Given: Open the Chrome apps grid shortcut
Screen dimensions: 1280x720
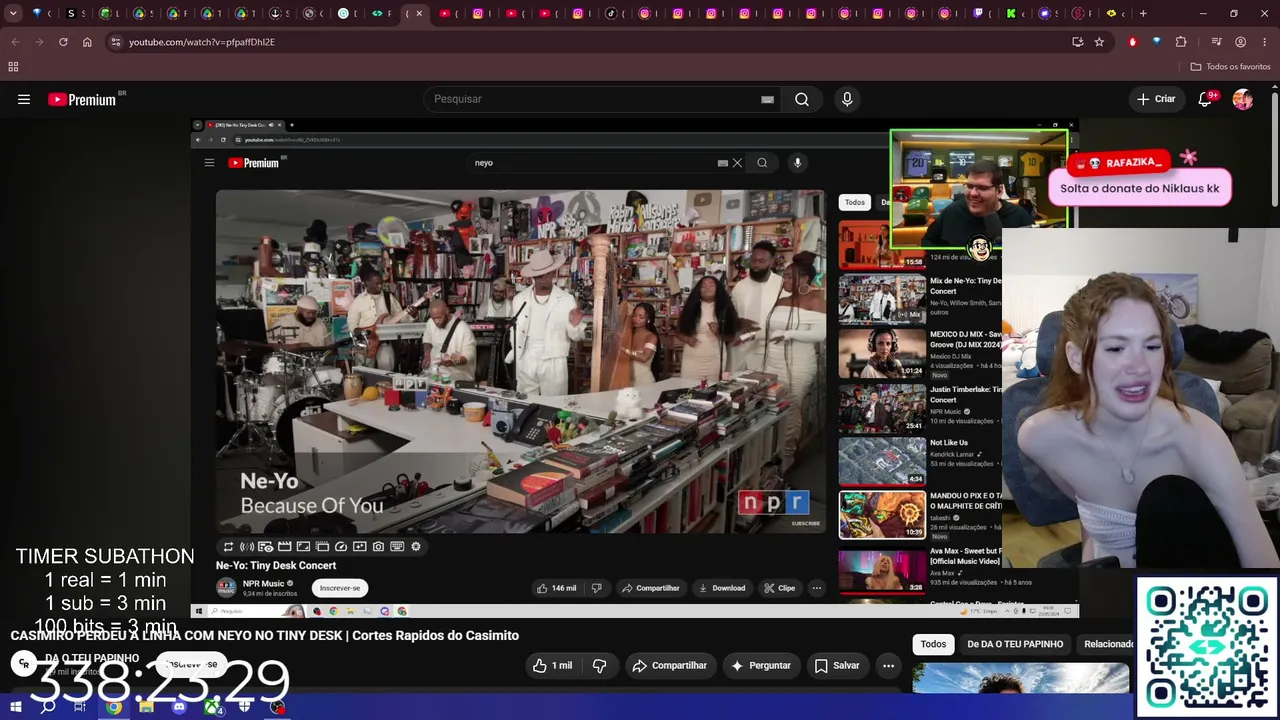Looking at the screenshot, I should (x=13, y=66).
